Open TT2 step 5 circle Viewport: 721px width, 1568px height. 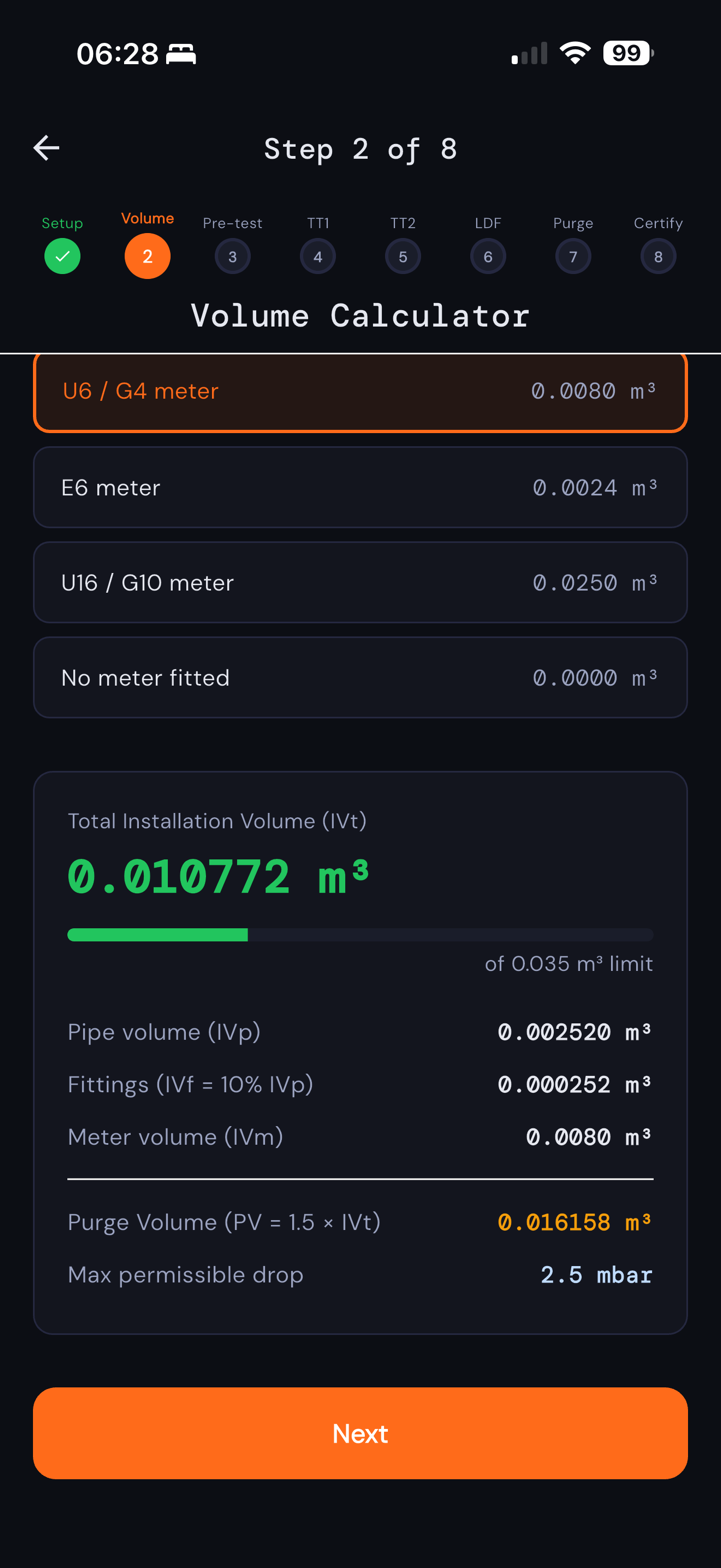(x=403, y=256)
